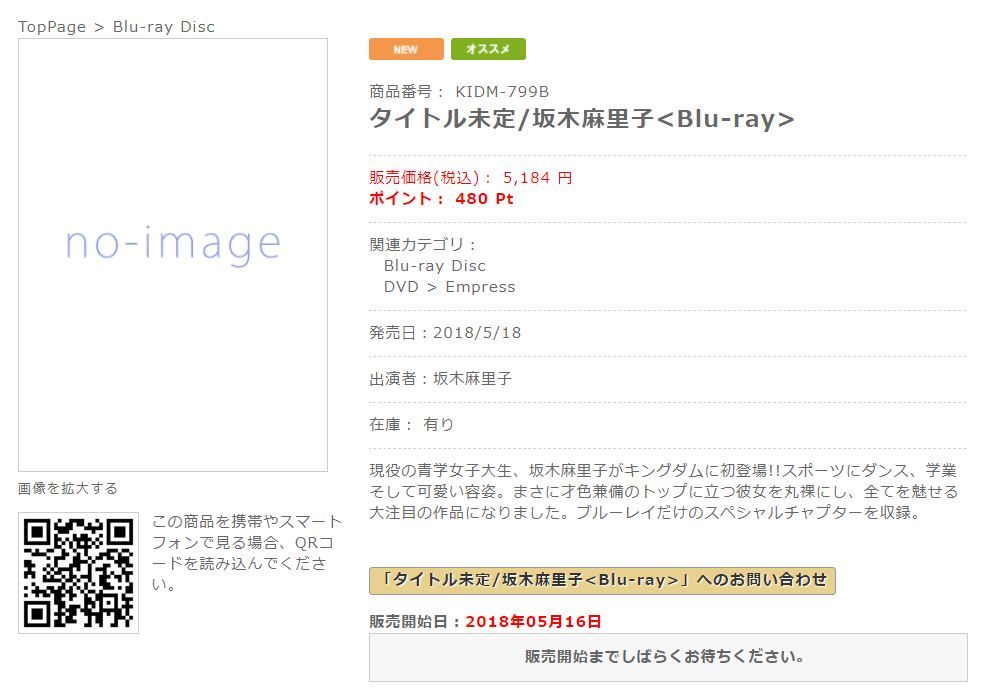Click the QR code instruction text
The width and height of the screenshot is (986, 692).
pos(246,552)
